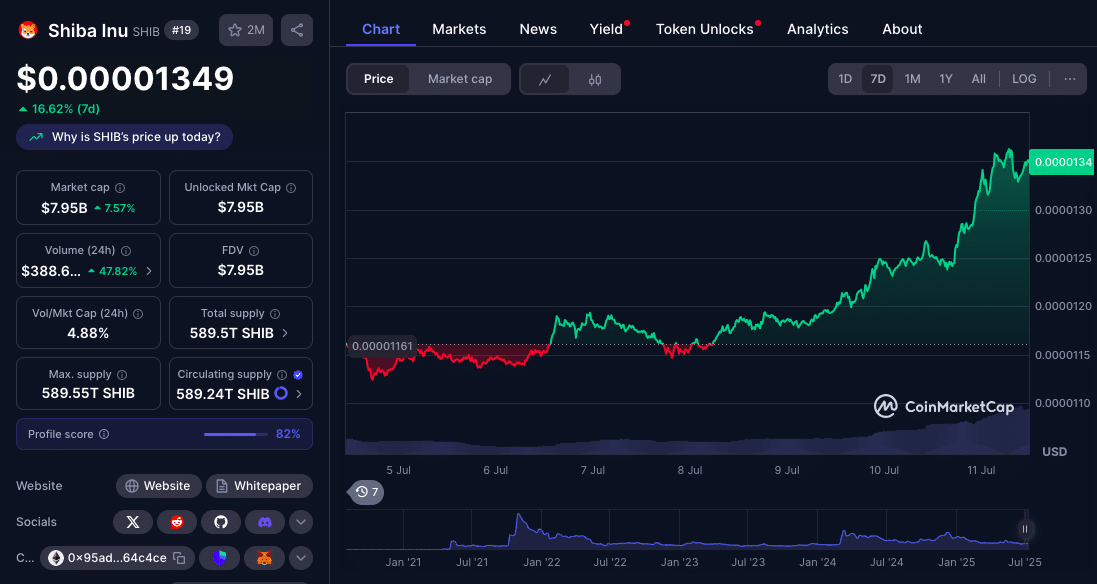The height and width of the screenshot is (584, 1097).
Task: Click Profile score info icon
Action: 104,434
